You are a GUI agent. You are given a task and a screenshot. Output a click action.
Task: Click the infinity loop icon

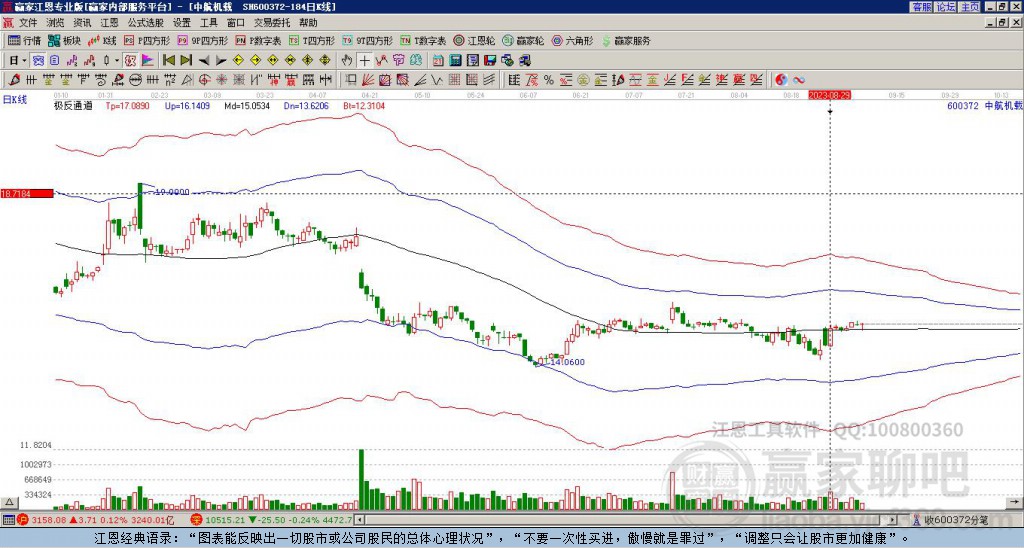point(799,80)
